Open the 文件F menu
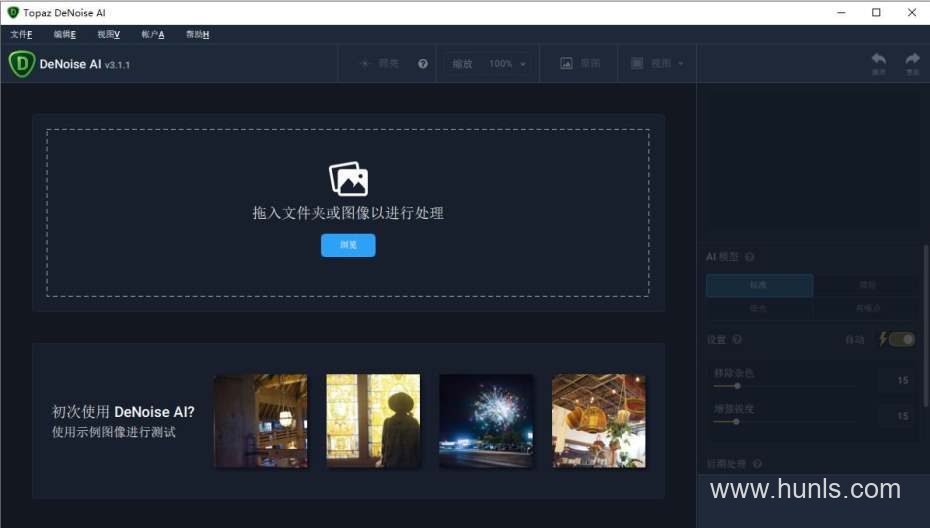Screen dimensions: 930x528 pos(21,34)
